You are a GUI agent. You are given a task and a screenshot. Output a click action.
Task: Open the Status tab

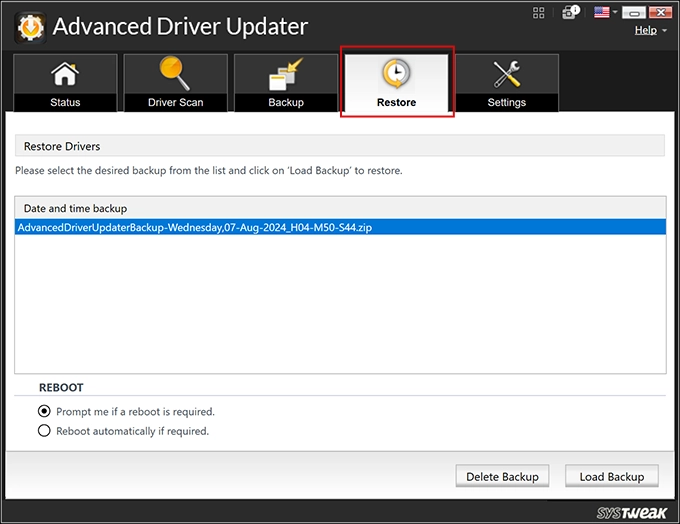[65, 83]
